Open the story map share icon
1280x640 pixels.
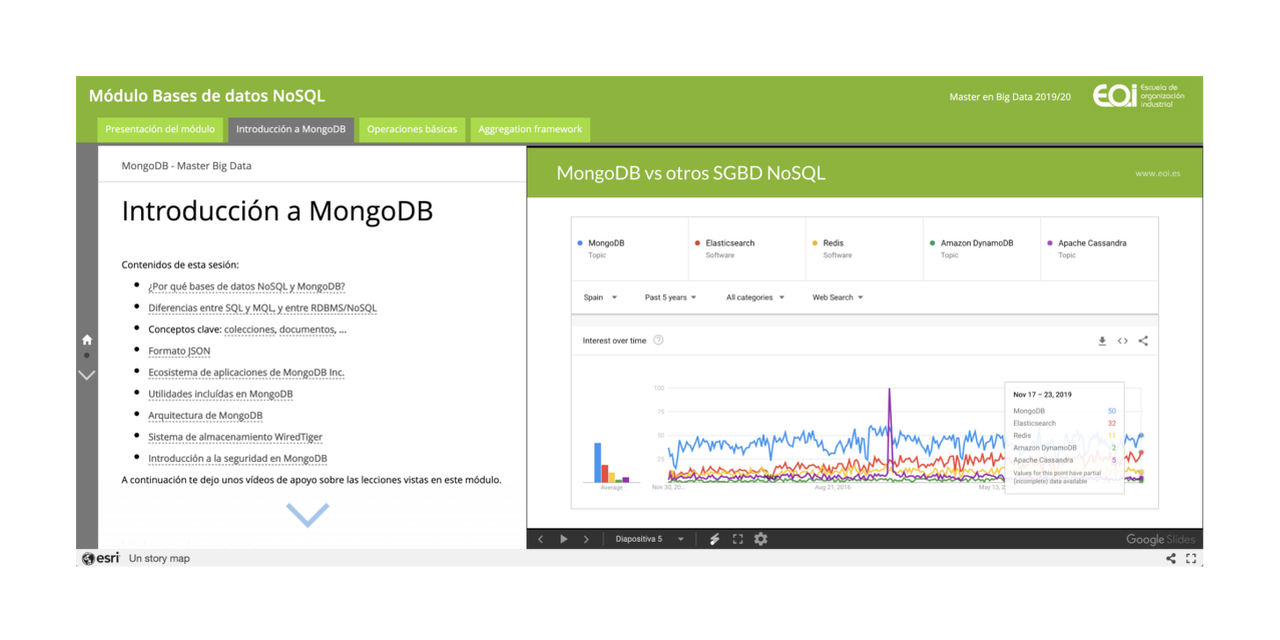(1170, 558)
